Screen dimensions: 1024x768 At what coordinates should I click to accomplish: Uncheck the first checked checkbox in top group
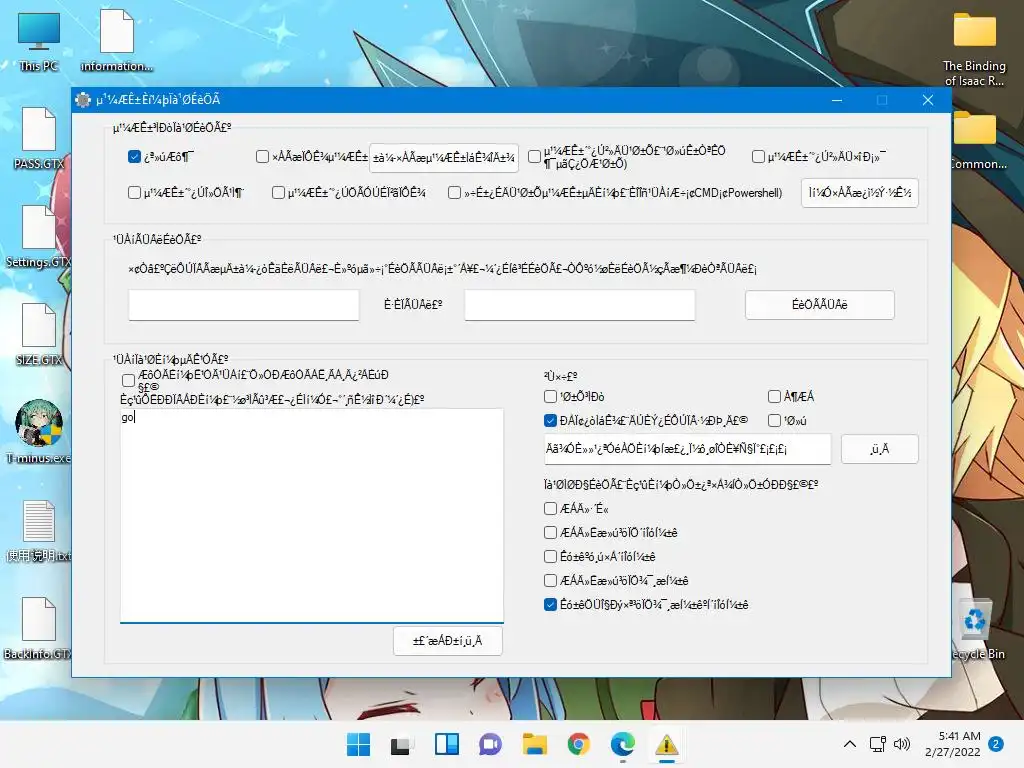(x=135, y=157)
